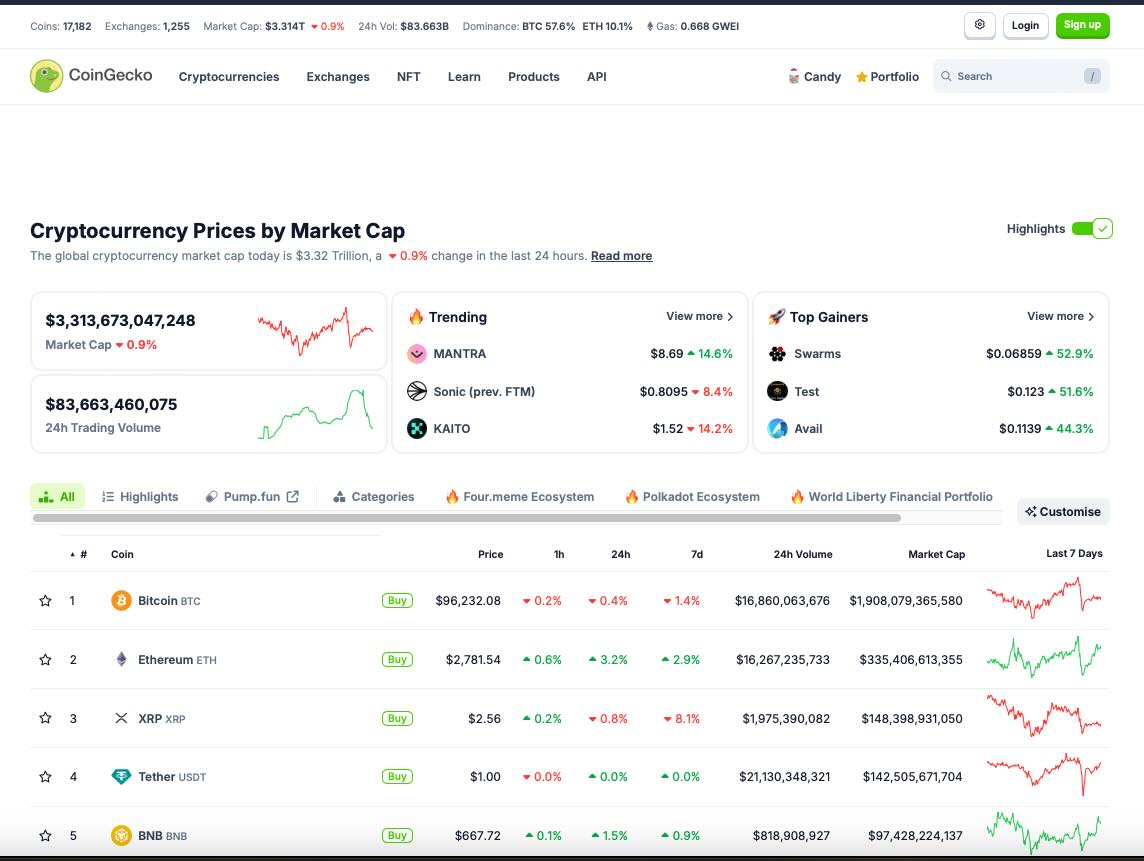Click the Portfolio star icon
The image size is (1144, 861).
pyautogui.click(x=862, y=77)
